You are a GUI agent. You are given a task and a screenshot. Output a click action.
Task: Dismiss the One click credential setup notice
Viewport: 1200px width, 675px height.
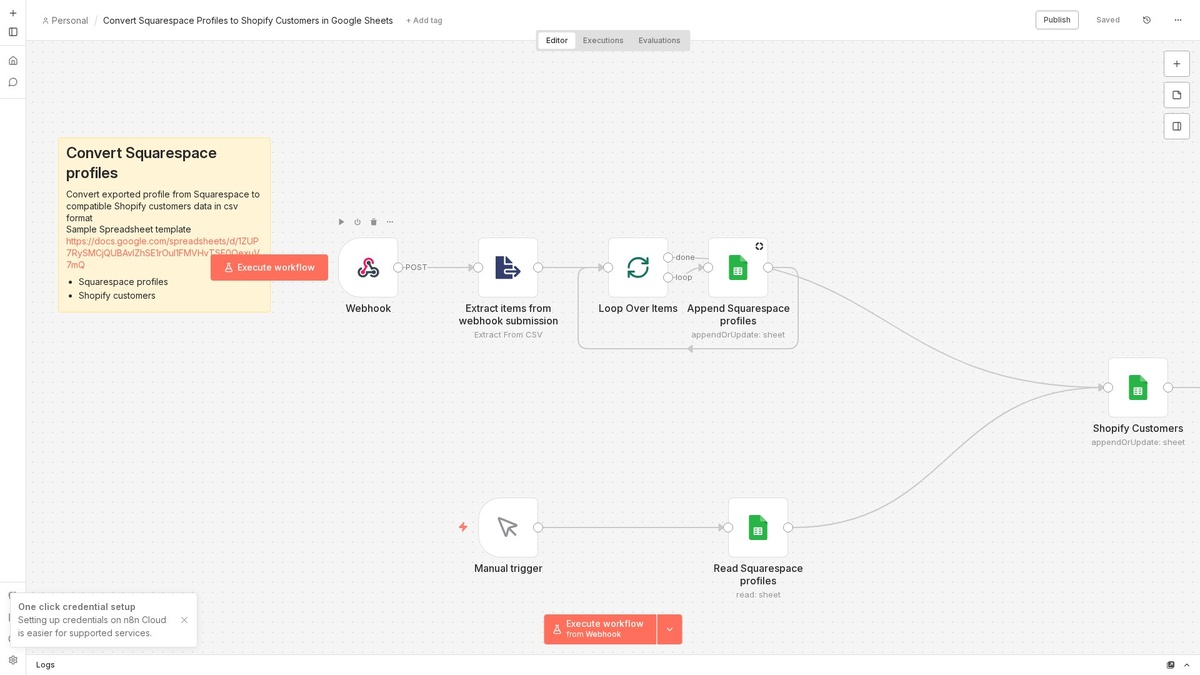tap(184, 620)
